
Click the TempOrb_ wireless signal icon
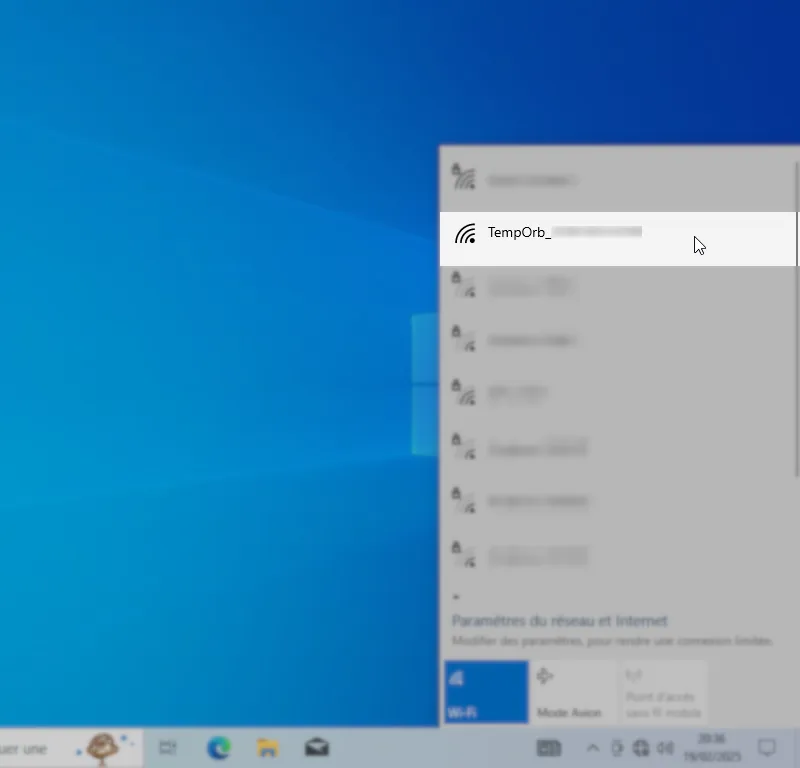[x=464, y=234]
